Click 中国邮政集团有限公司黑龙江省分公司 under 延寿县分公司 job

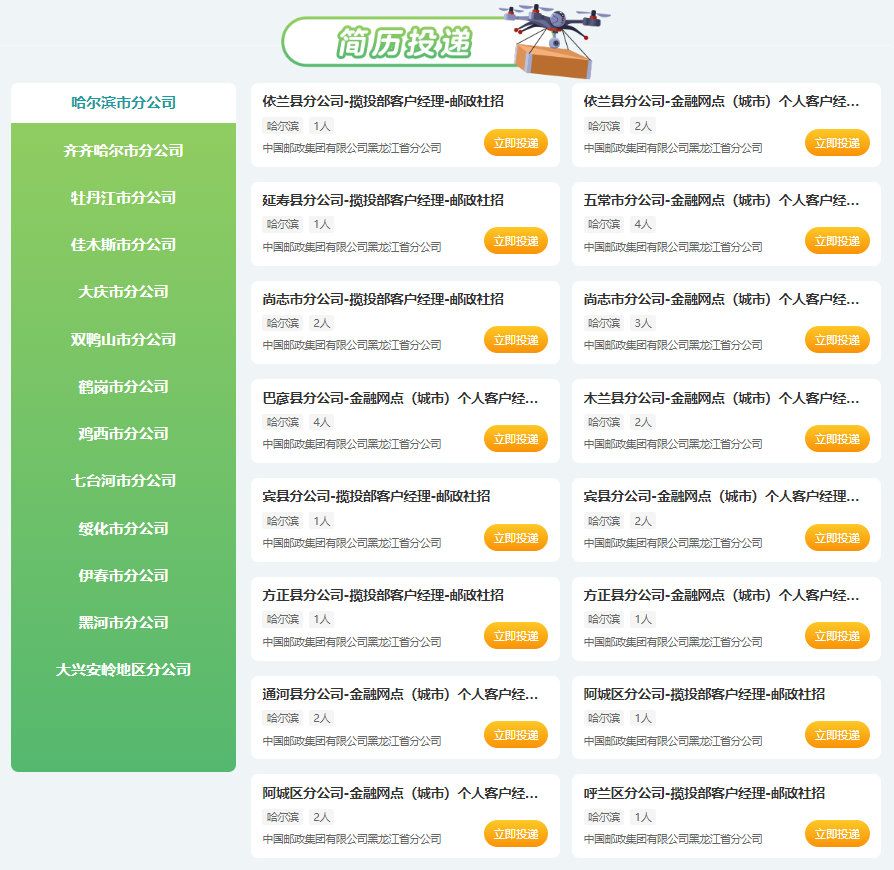point(352,247)
